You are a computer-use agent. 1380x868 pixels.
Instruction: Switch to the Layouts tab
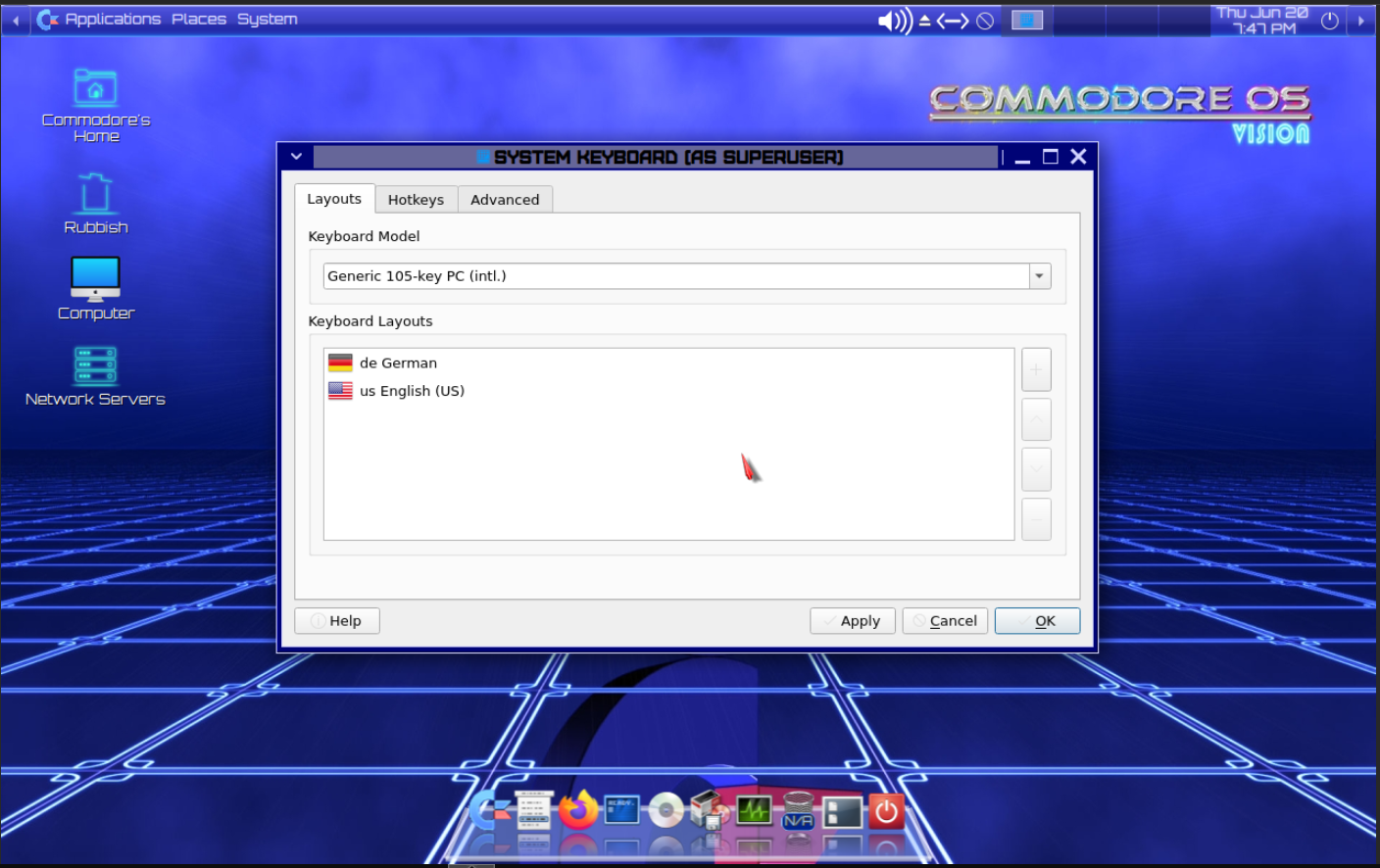click(x=334, y=199)
